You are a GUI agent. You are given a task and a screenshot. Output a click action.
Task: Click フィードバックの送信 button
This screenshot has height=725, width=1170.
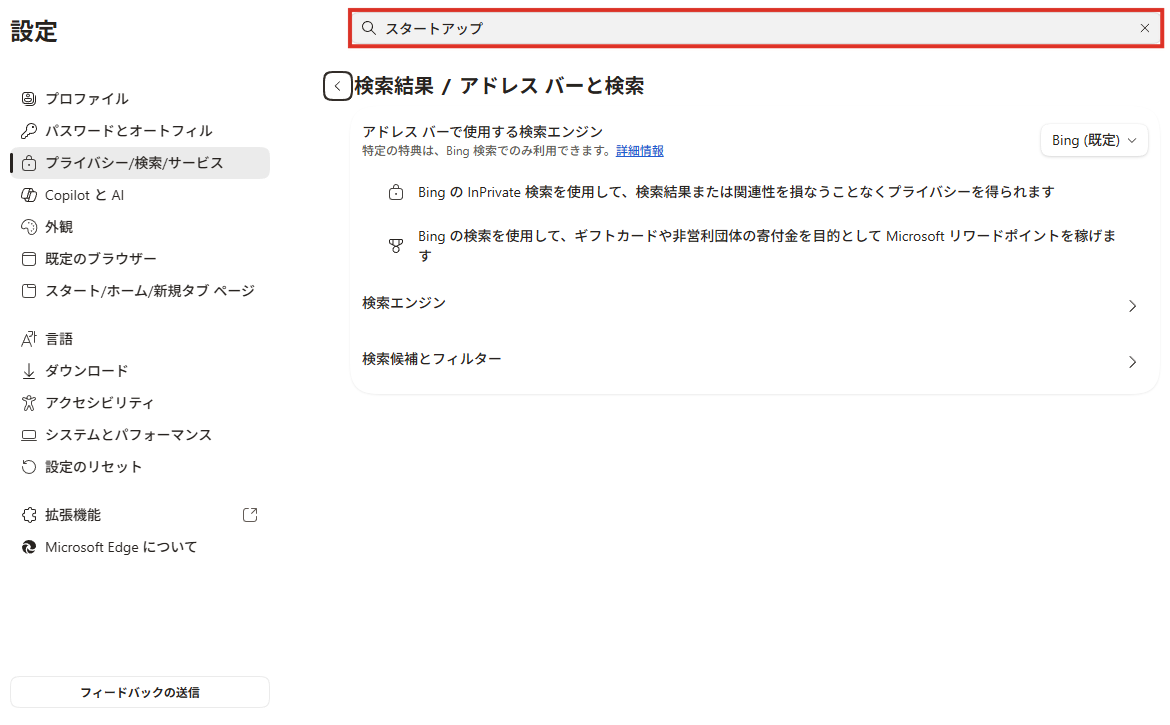tap(140, 692)
